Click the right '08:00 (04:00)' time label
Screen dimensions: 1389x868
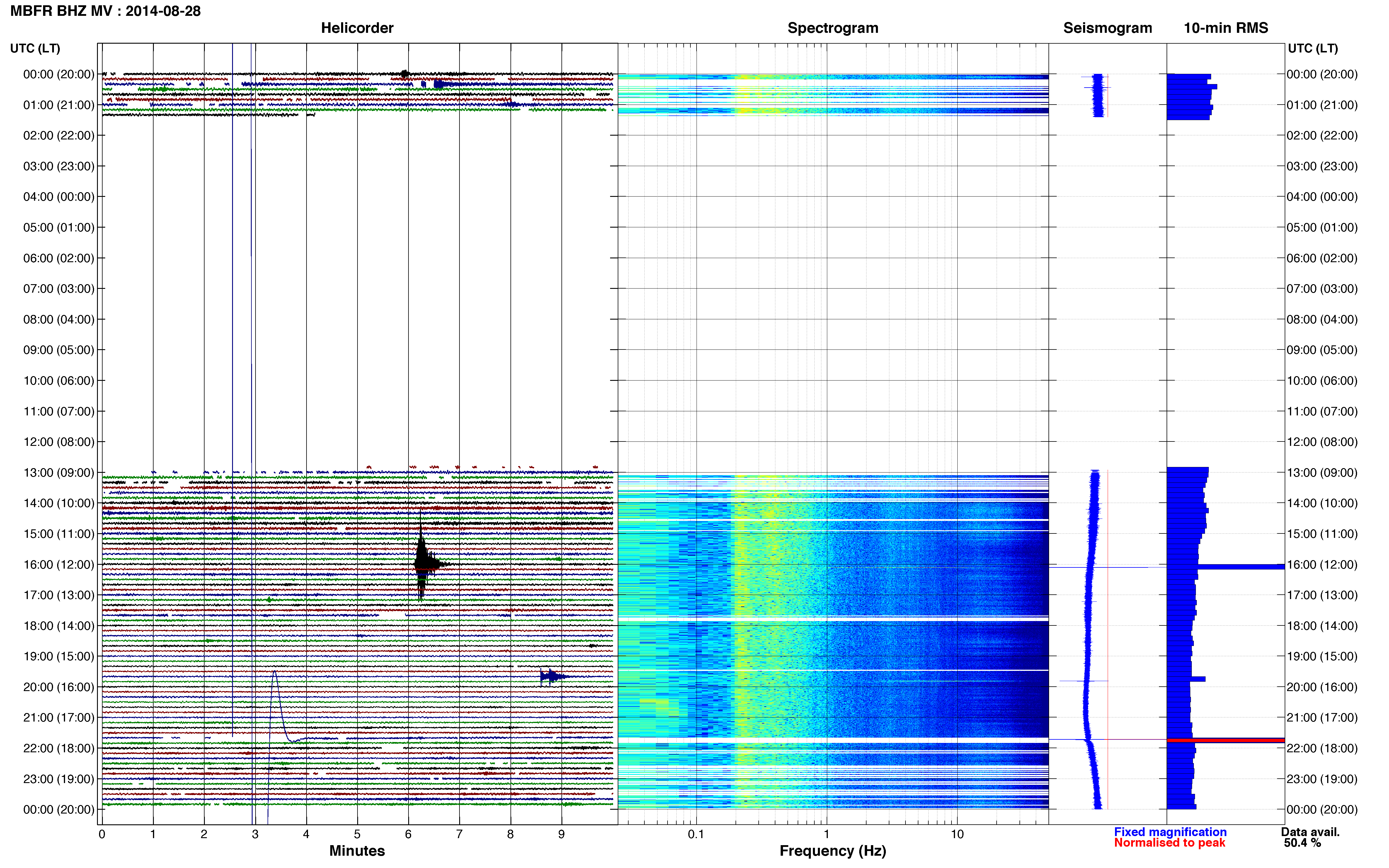tap(1322, 319)
